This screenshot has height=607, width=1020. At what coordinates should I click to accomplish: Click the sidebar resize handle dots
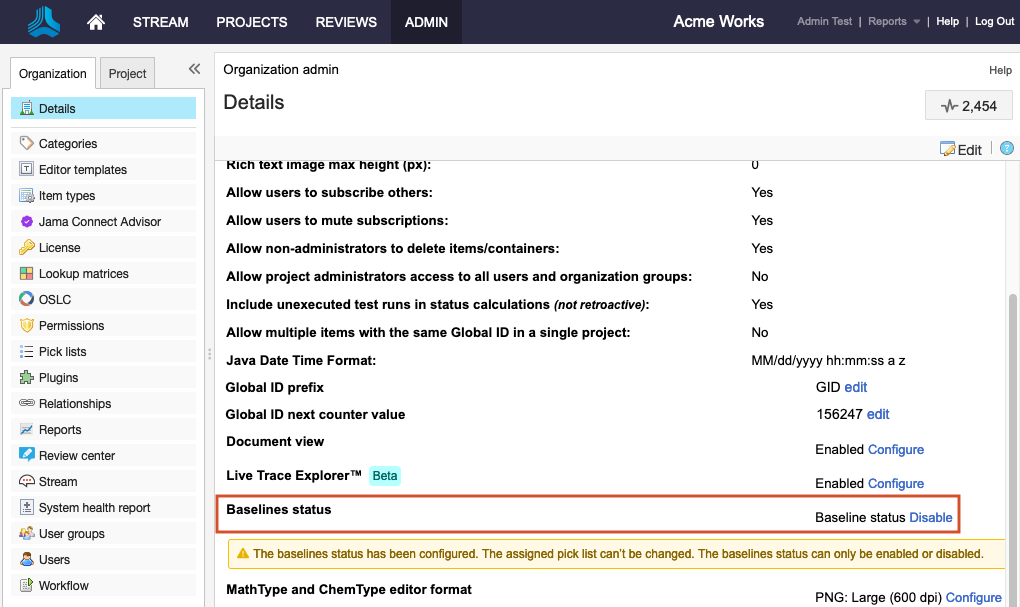pos(209,354)
